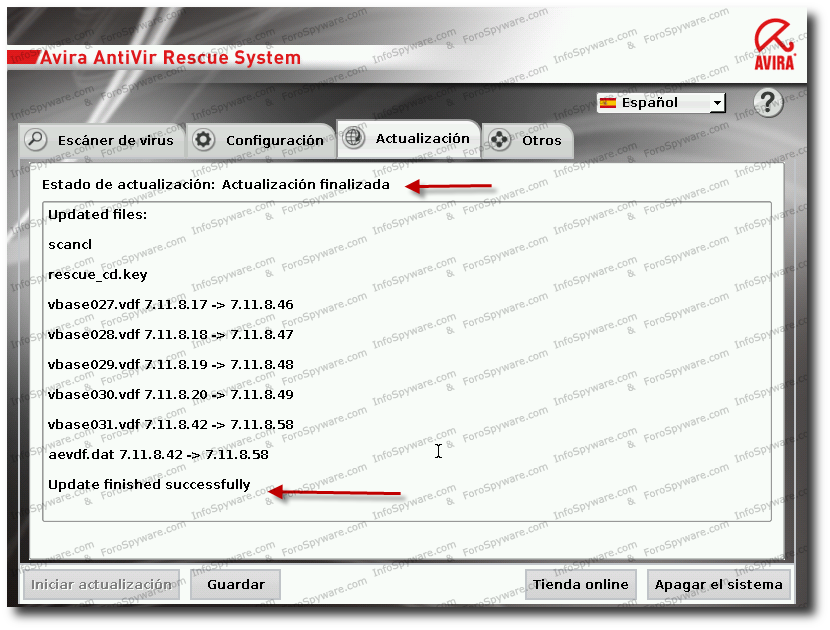Click the Iniciar actualización button
This screenshot has height=630, width=830.
tap(101, 584)
